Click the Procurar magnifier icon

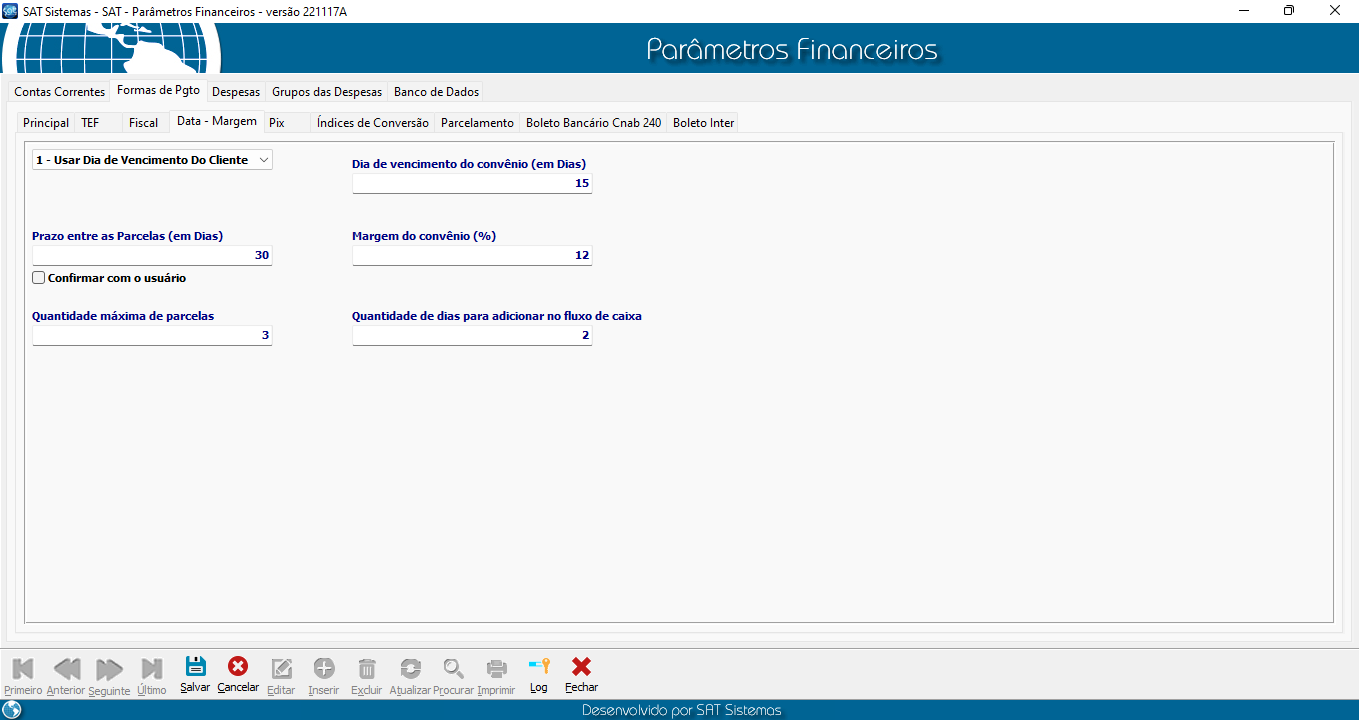(x=453, y=669)
